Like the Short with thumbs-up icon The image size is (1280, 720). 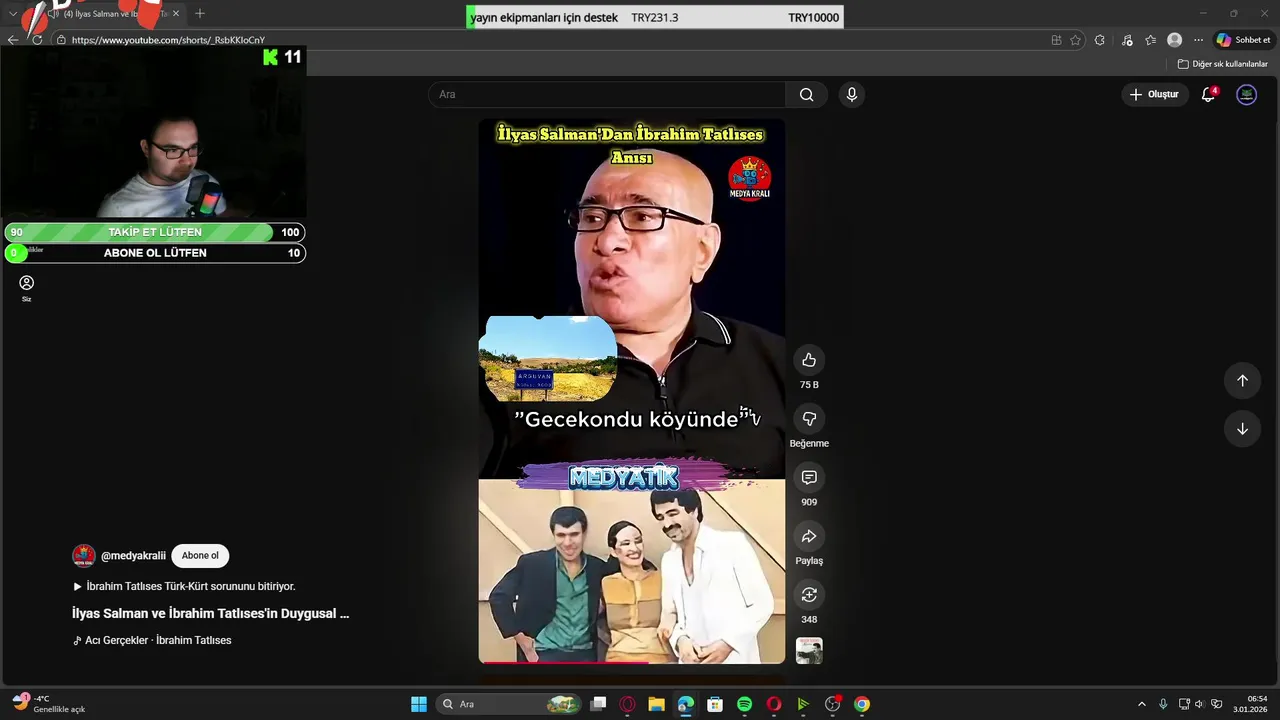tap(809, 360)
